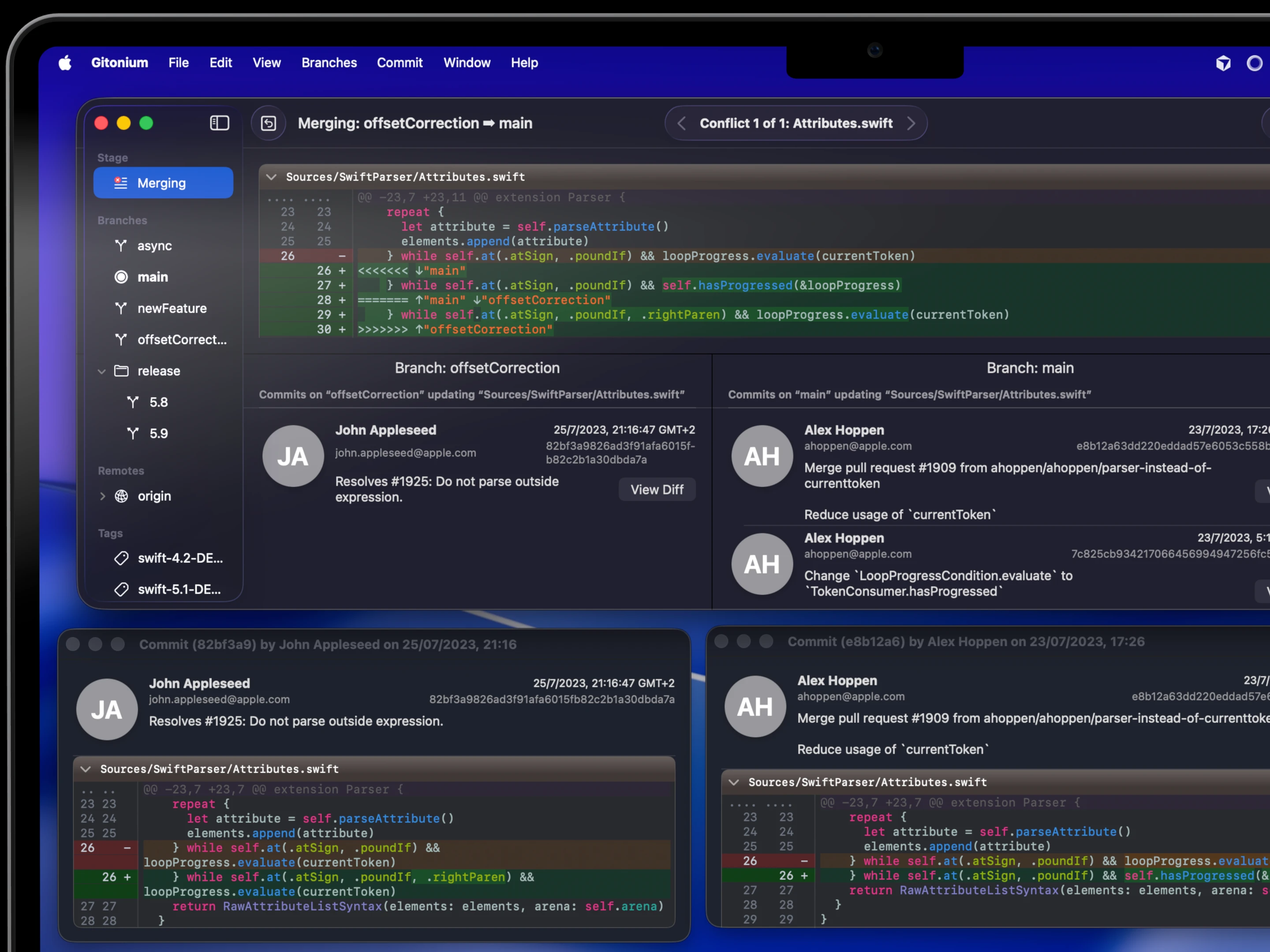Open the Apple menu in the menu bar

coord(65,63)
